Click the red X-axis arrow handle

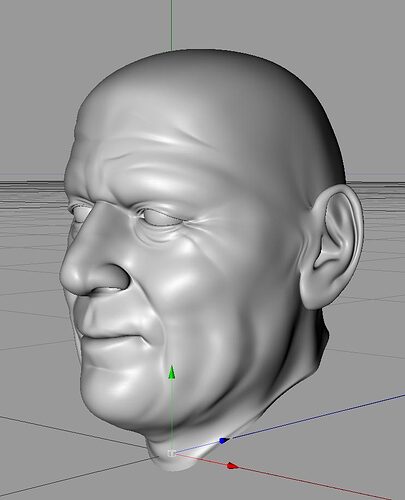pos(233,466)
